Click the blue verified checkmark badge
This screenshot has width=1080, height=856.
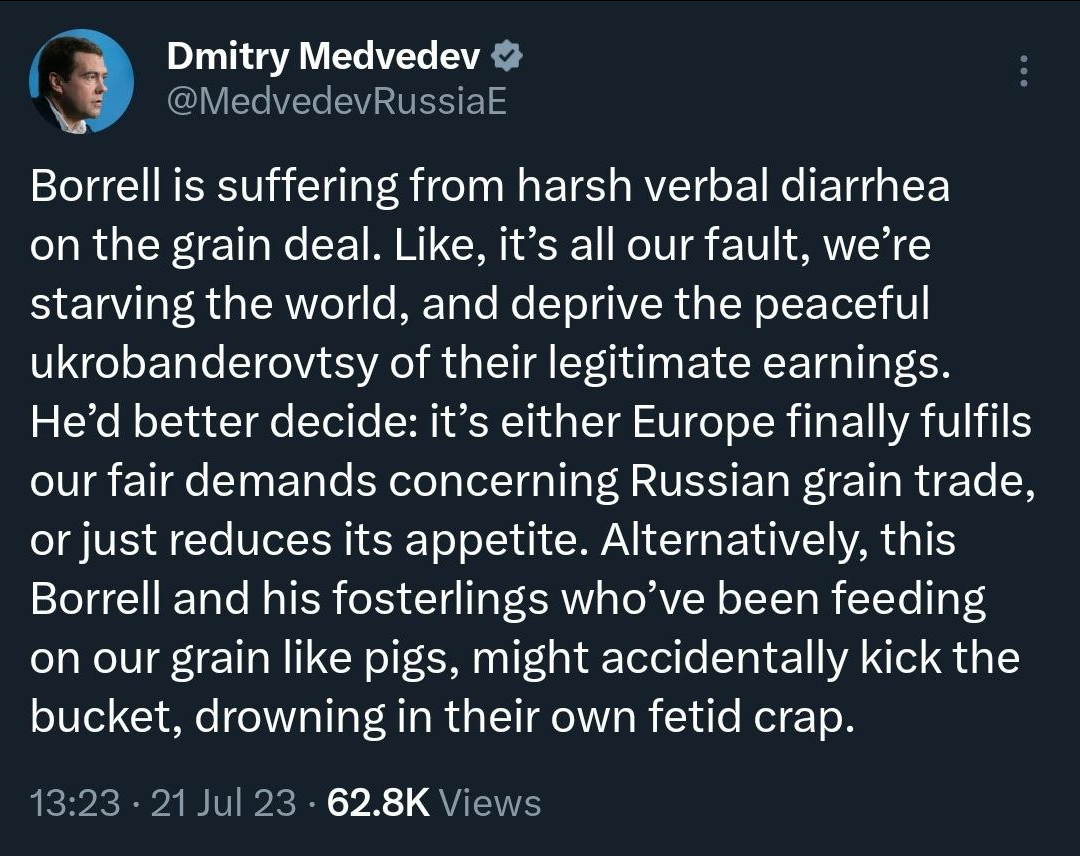click(509, 57)
